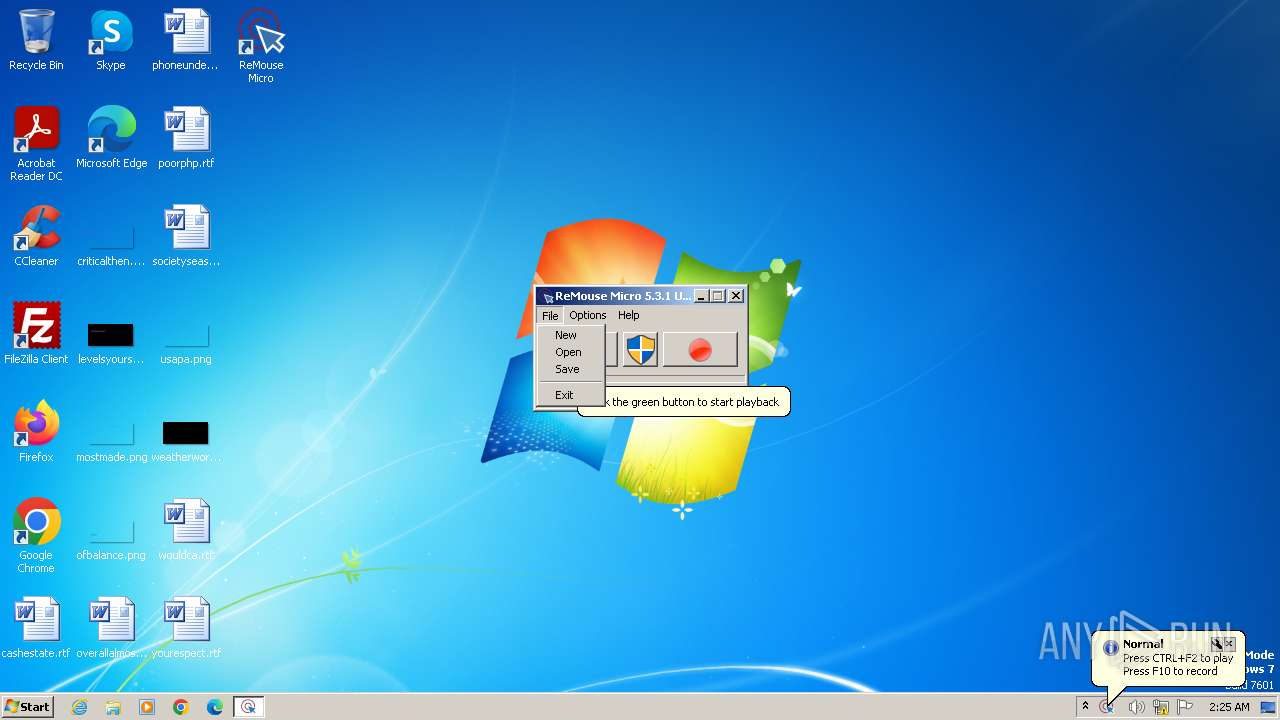
Task: Select the wouldca.rtf document icon
Action: coord(186,530)
